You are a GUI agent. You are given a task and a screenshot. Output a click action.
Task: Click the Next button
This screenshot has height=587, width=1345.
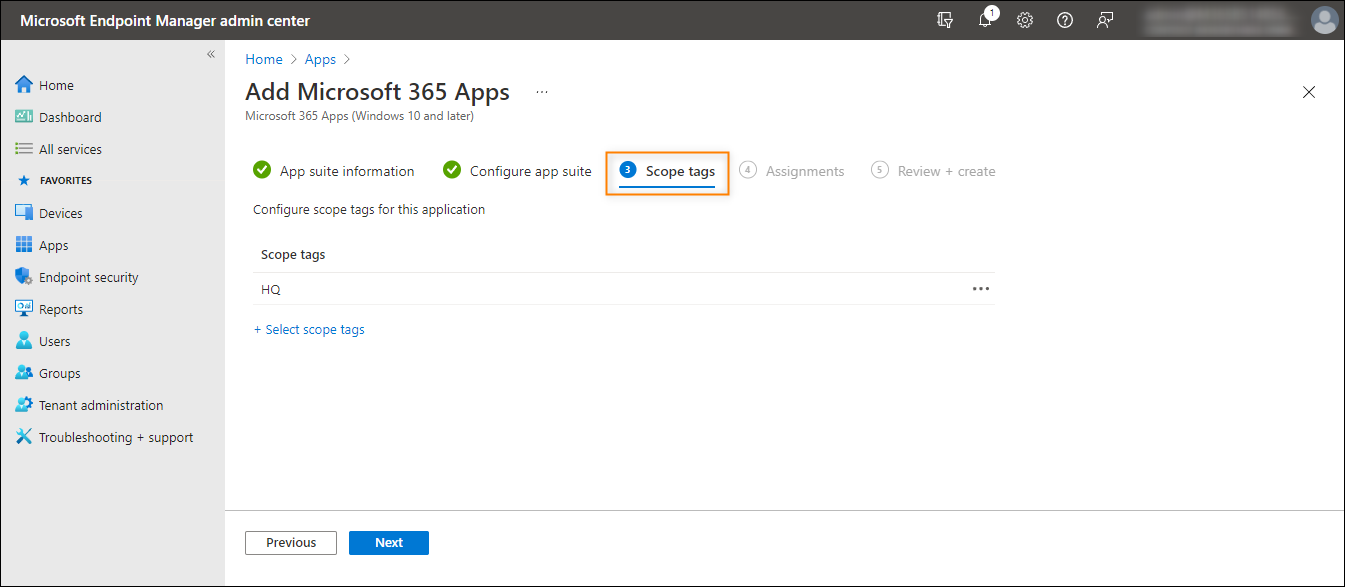(x=389, y=543)
